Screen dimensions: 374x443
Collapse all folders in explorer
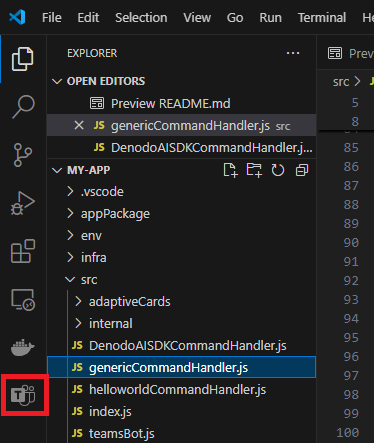[x=302, y=170]
